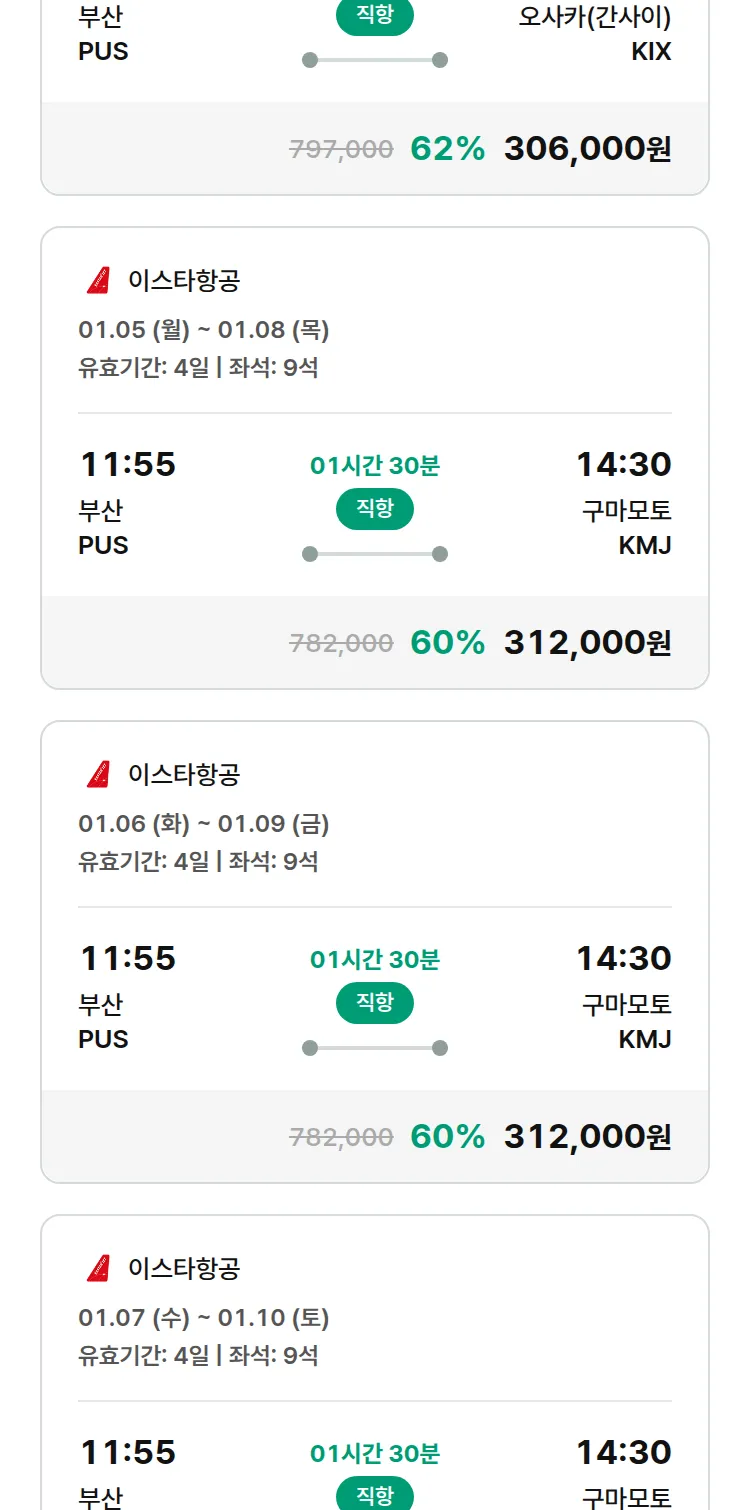The width and height of the screenshot is (750, 1510).
Task: Click the 62% discount label
Action: click(447, 149)
